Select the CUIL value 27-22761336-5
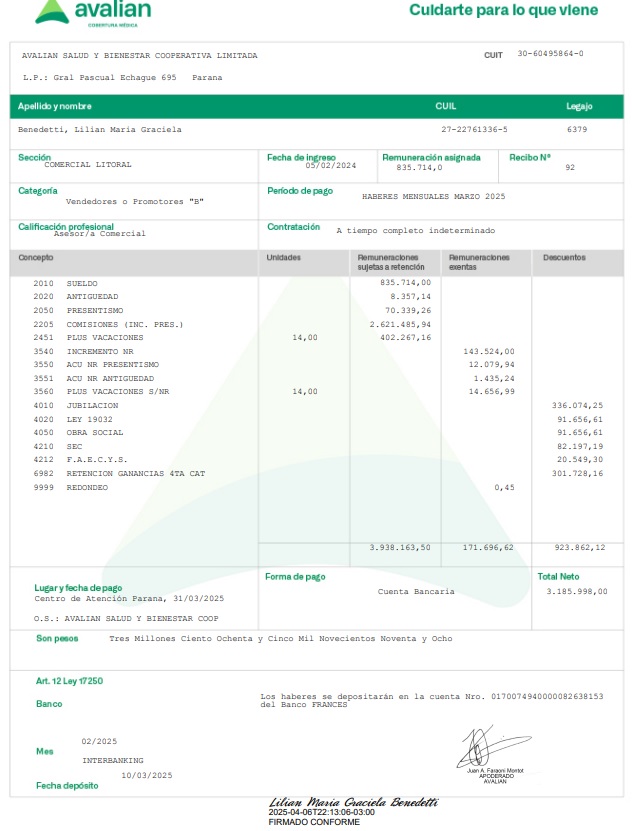The image size is (632, 831). click(x=474, y=130)
